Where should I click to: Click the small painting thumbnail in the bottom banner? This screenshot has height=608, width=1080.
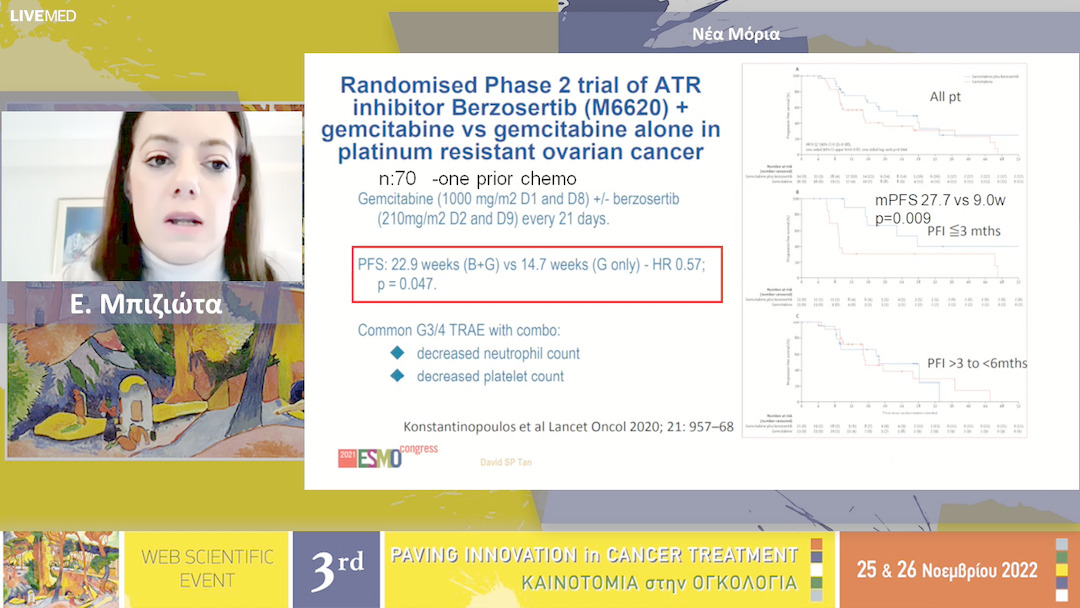point(61,569)
